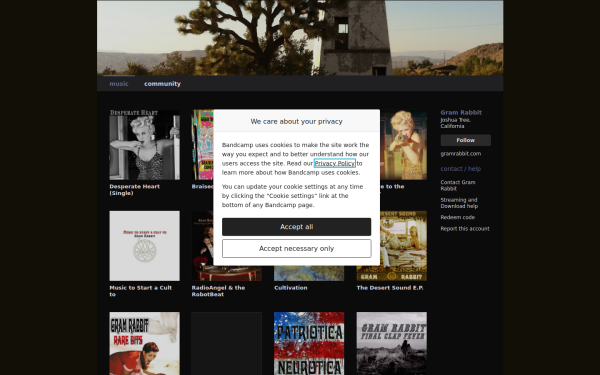
Task: Click Music to Start a Cult to title
Action: click(x=140, y=291)
